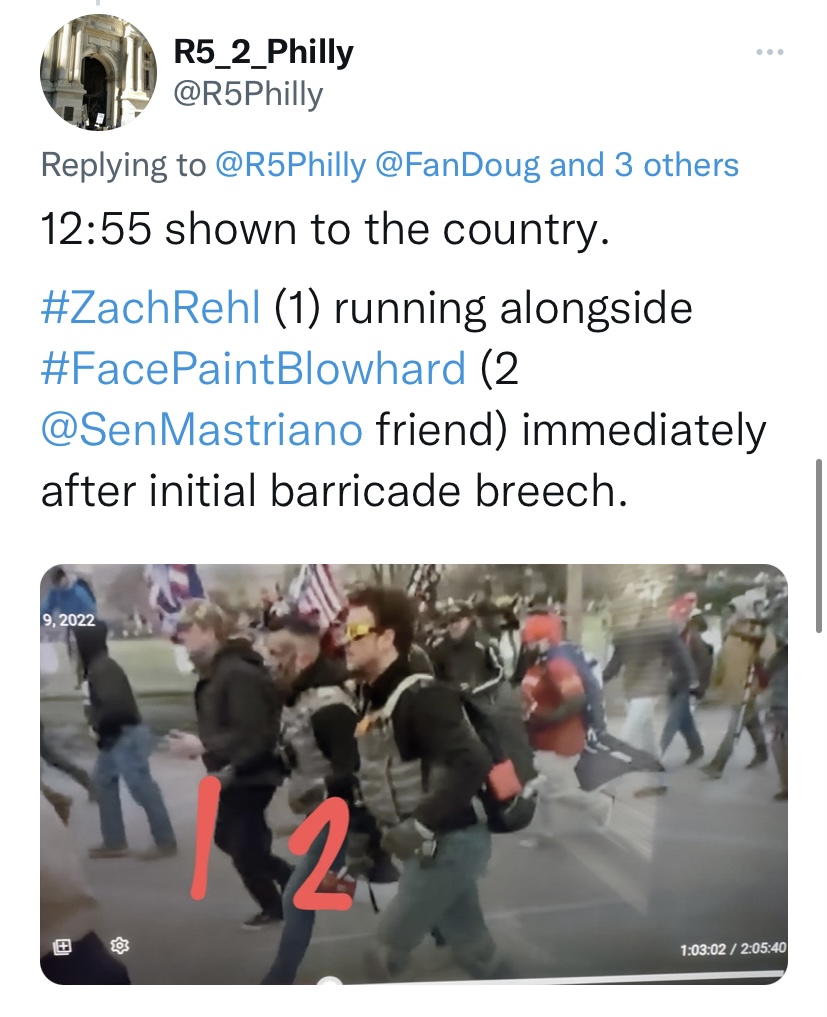Viewport: 827px width, 1017px height.
Task: Click the 1:03:02 / 2:05:40 timestamp
Action: (x=733, y=949)
